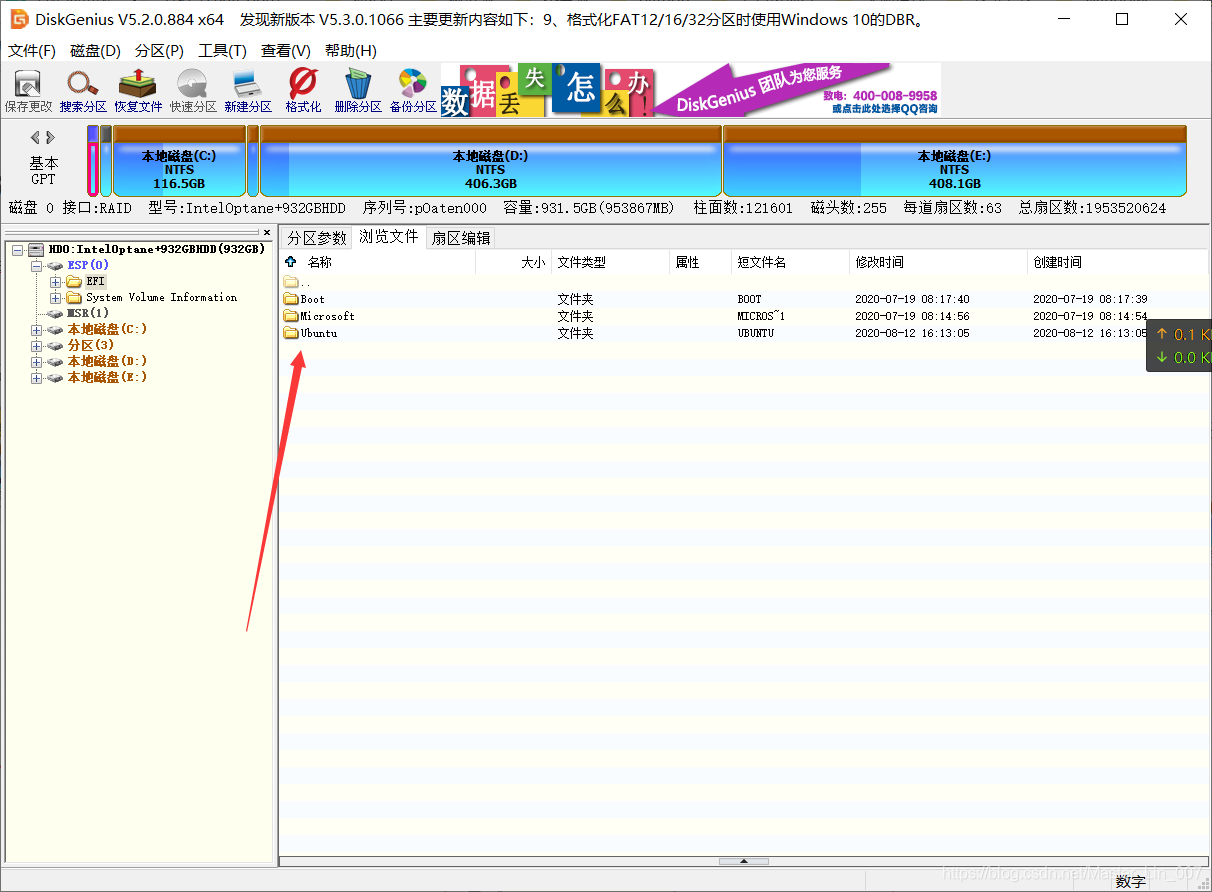
Task: Close the left tree panel with its x button
Action: tap(267, 232)
